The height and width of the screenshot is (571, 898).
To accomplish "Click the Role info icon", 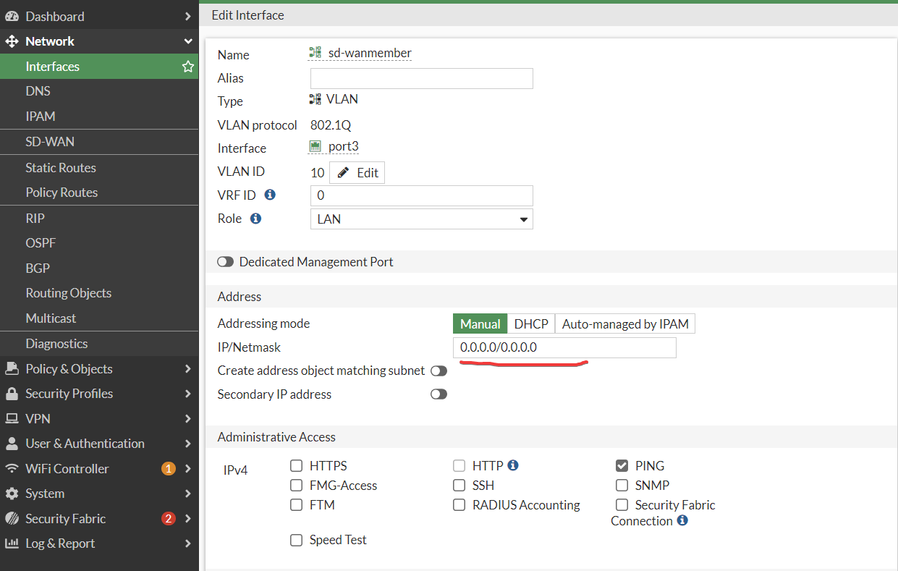I will pos(256,219).
